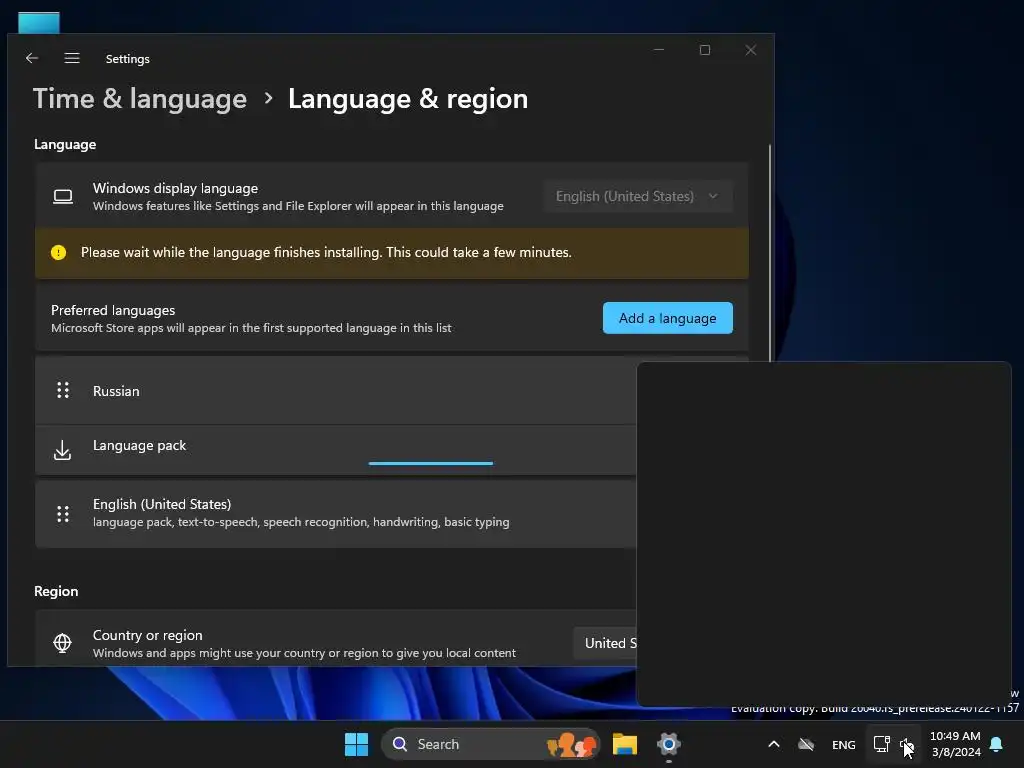Click the Language pack download icon

(63, 450)
